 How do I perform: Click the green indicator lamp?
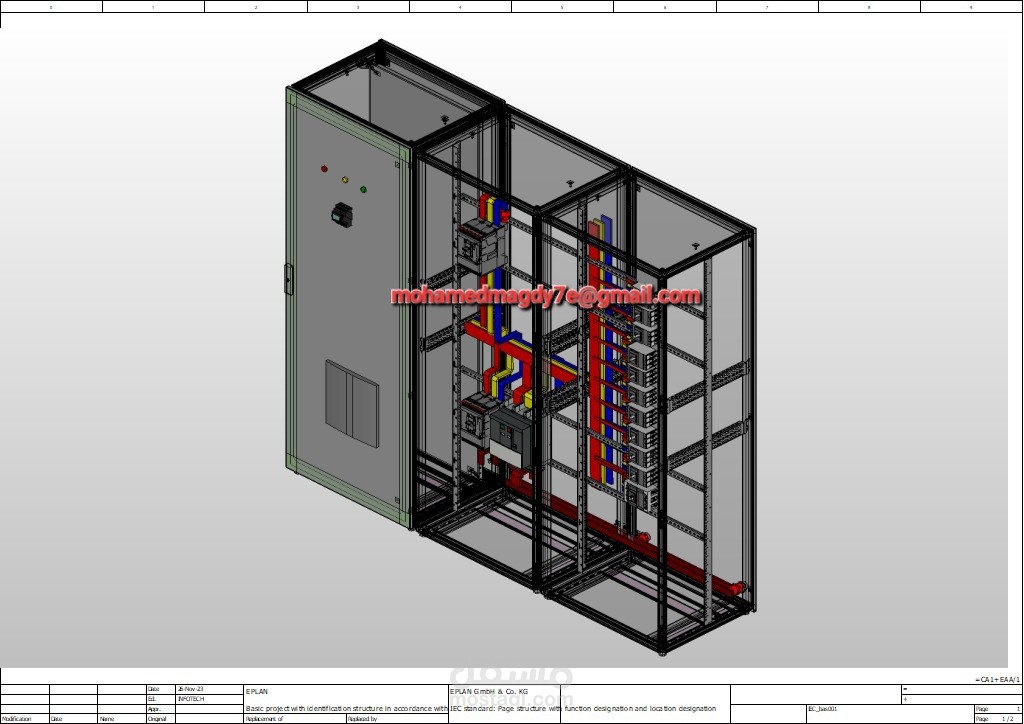[x=363, y=190]
